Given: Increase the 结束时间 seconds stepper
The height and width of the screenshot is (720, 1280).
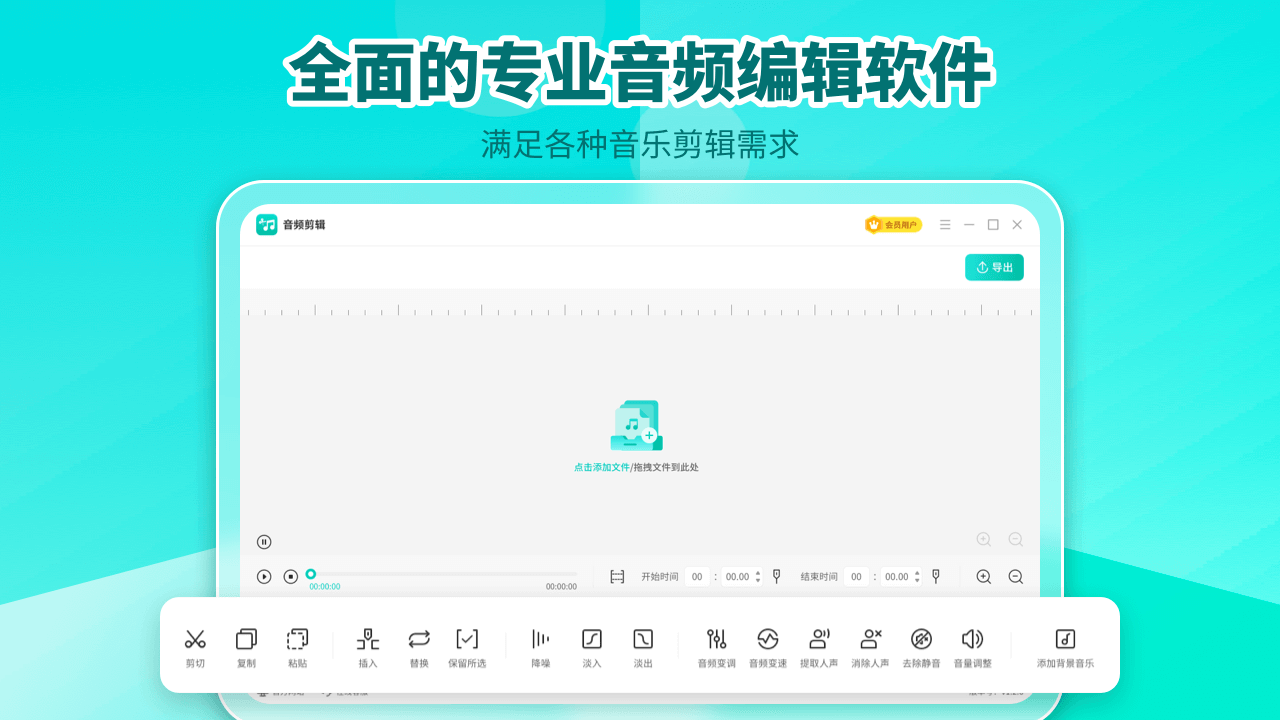Looking at the screenshot, I should point(917,573).
